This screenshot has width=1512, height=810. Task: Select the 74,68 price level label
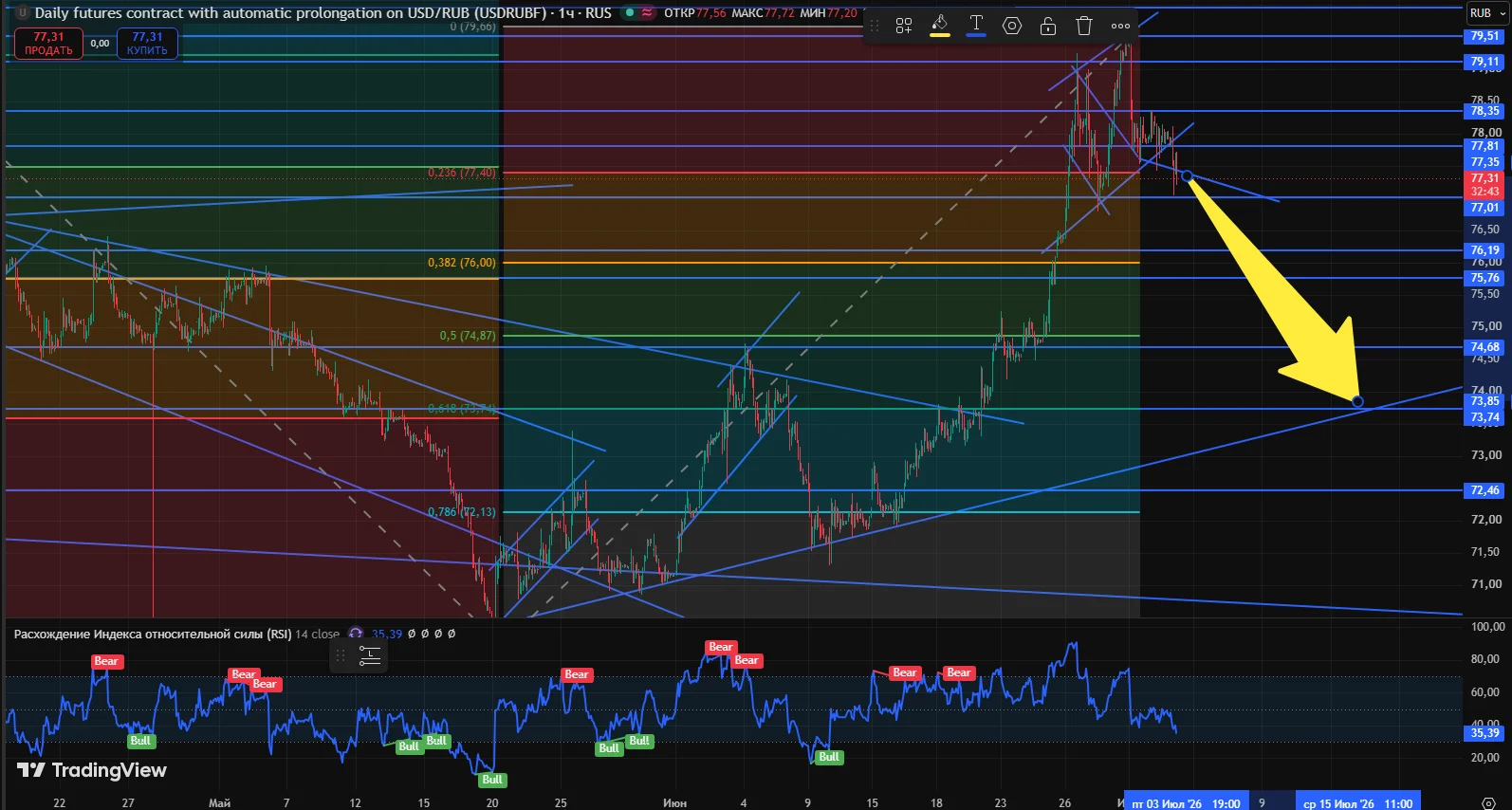1485,347
